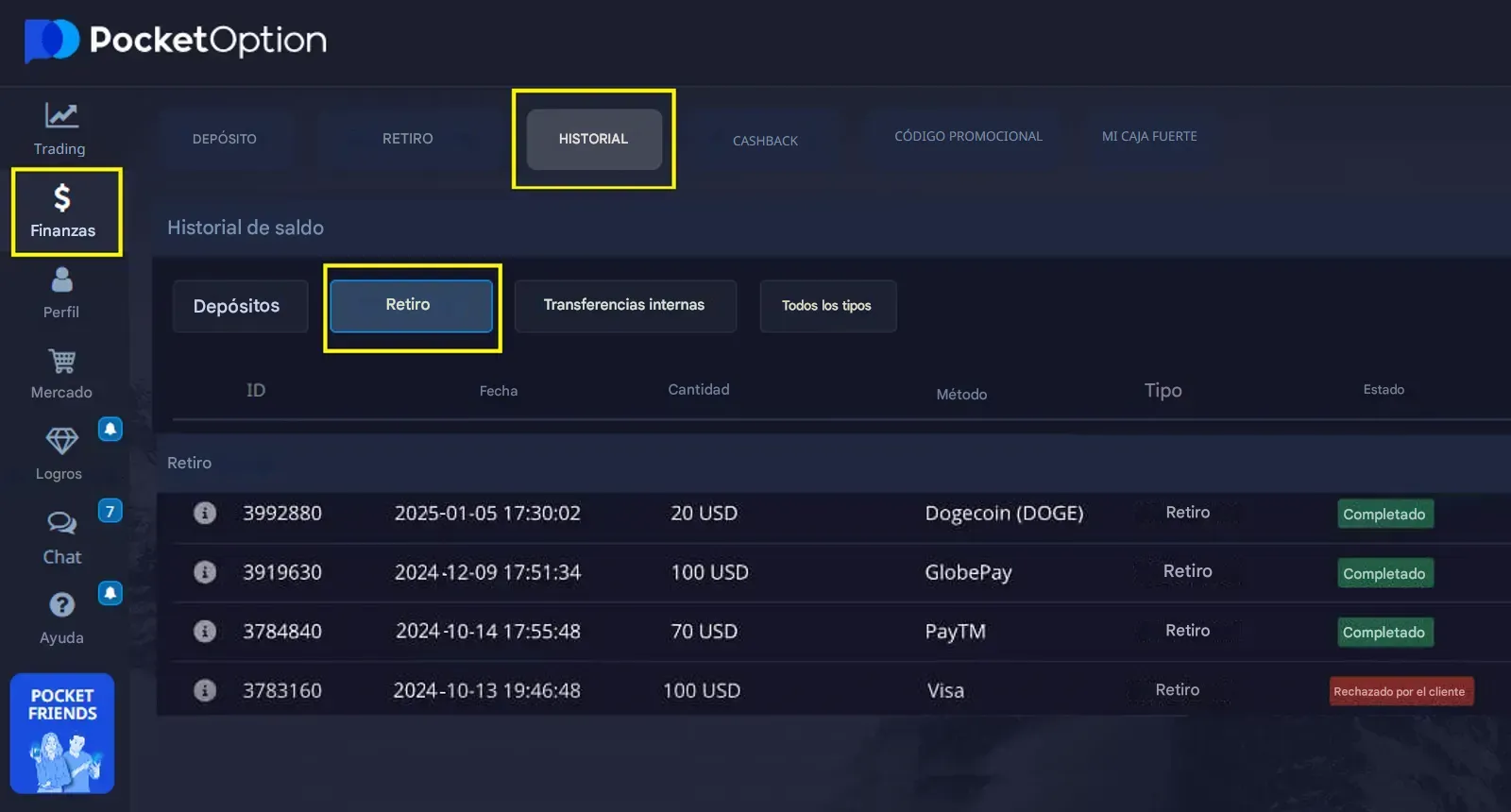Switch to the CASHBACK tab
1511x812 pixels.
click(x=765, y=141)
